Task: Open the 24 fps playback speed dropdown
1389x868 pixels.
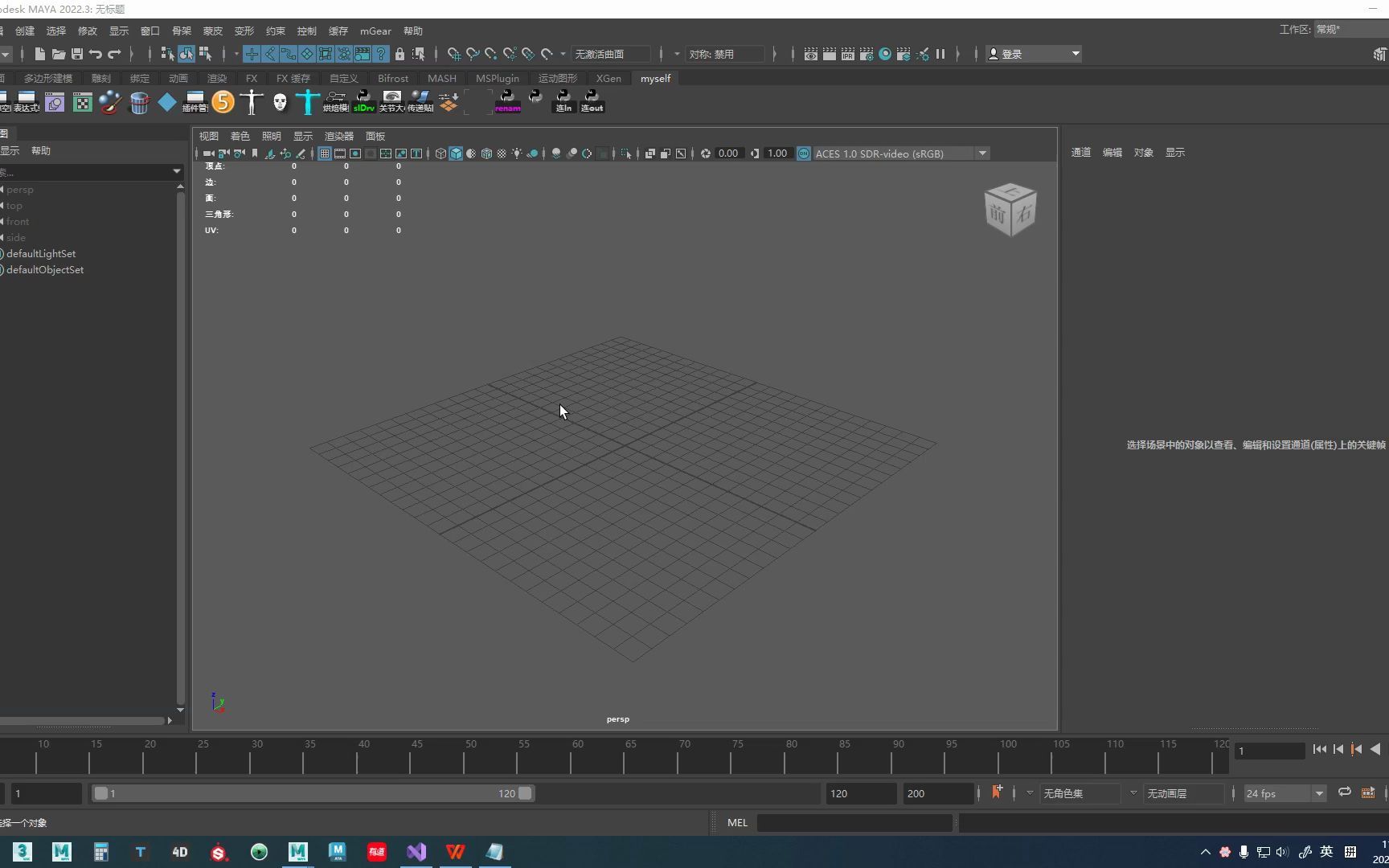Action: tap(1319, 793)
